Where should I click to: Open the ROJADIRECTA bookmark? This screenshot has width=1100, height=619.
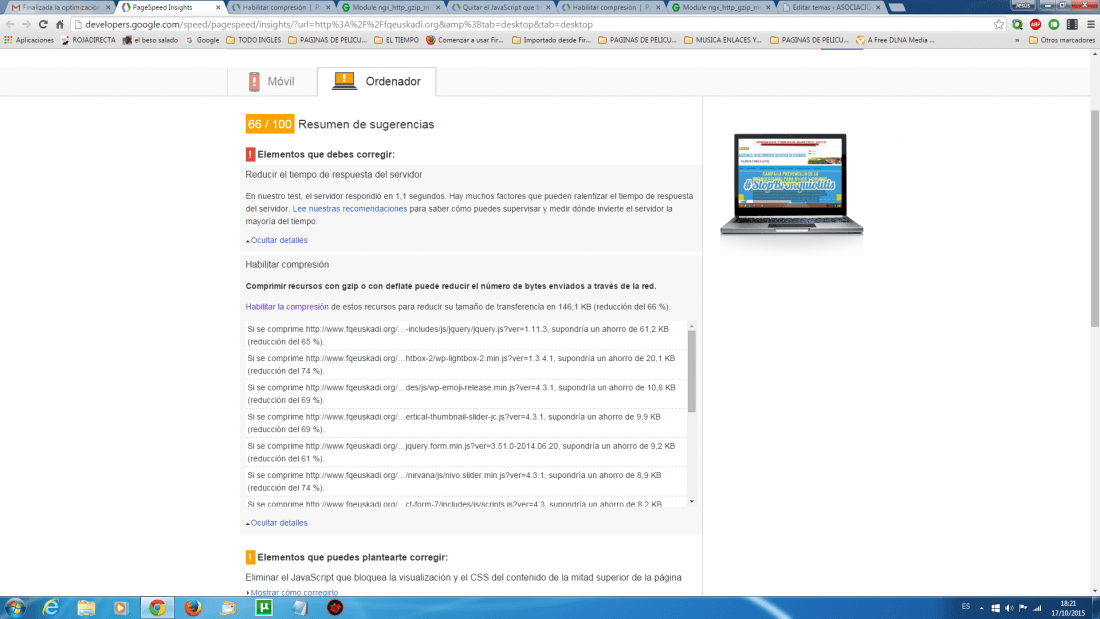[x=88, y=40]
